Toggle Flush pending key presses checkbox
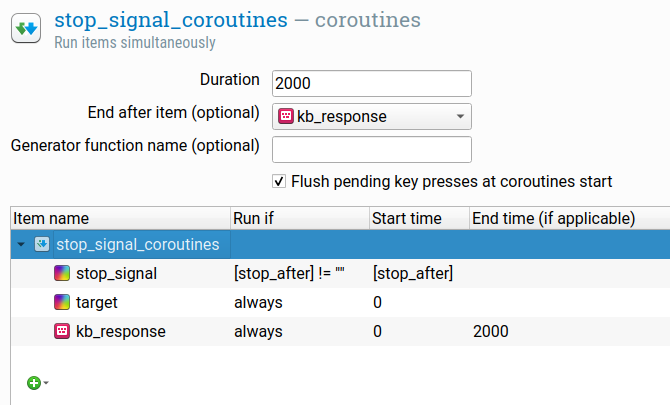This screenshot has width=670, height=405. tap(279, 182)
